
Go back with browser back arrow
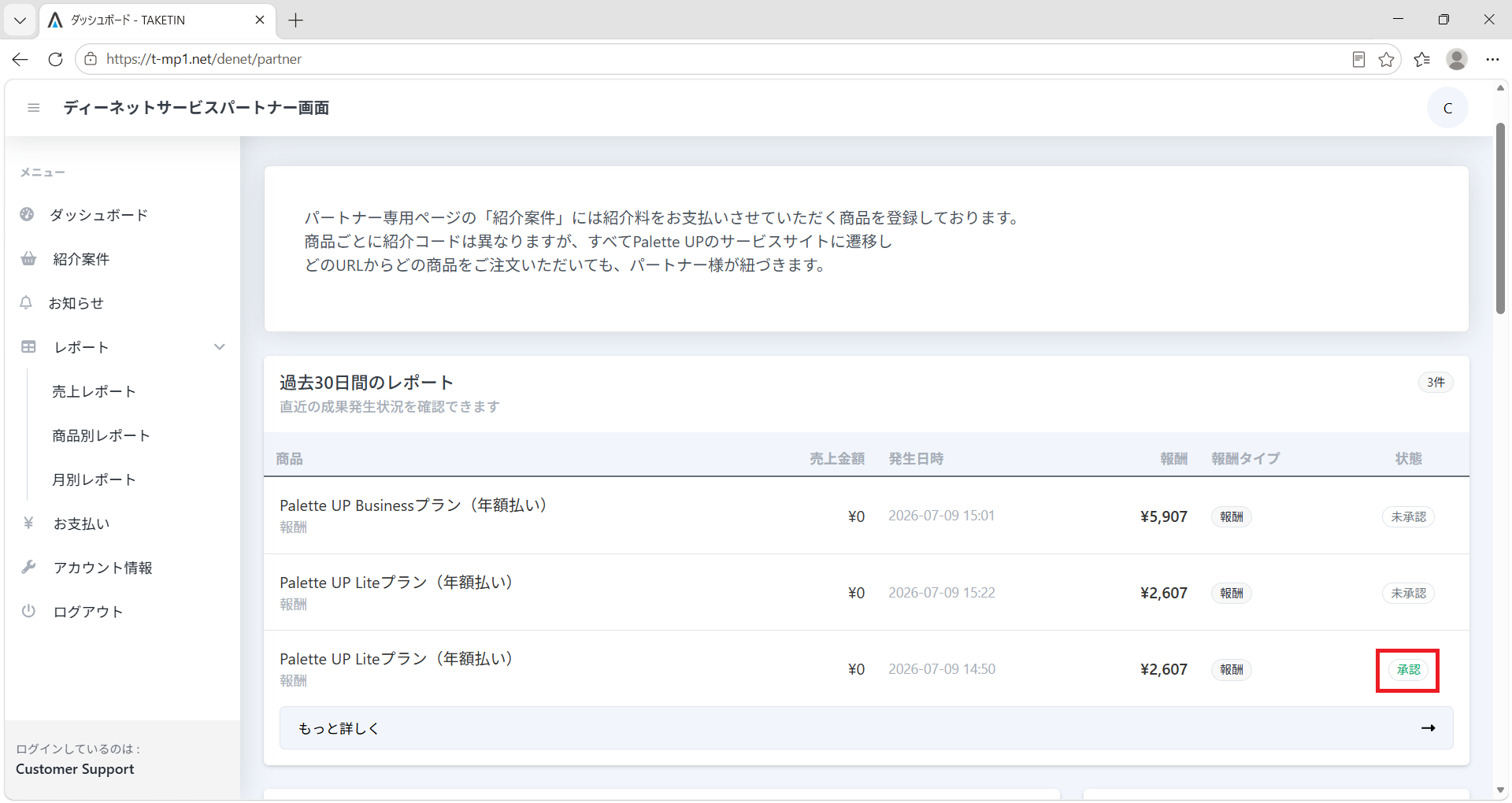[x=20, y=59]
